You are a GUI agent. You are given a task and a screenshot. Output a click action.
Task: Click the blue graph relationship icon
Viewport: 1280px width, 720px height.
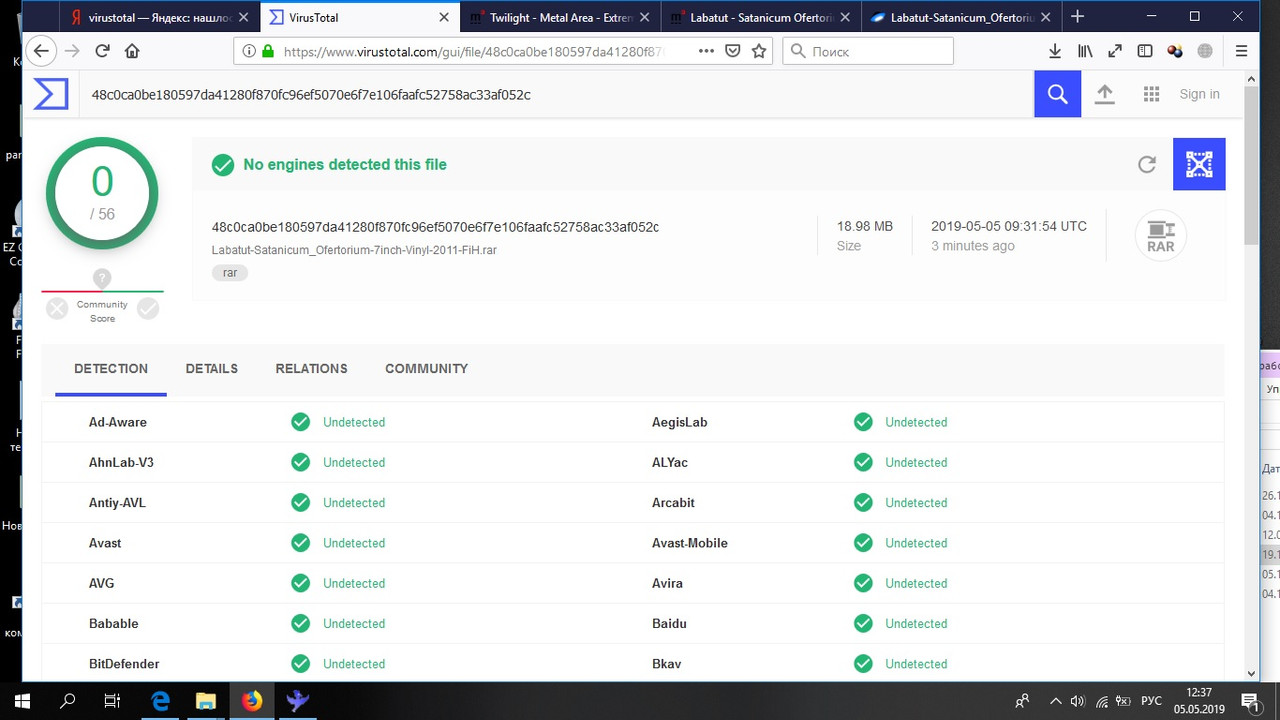coord(1199,164)
